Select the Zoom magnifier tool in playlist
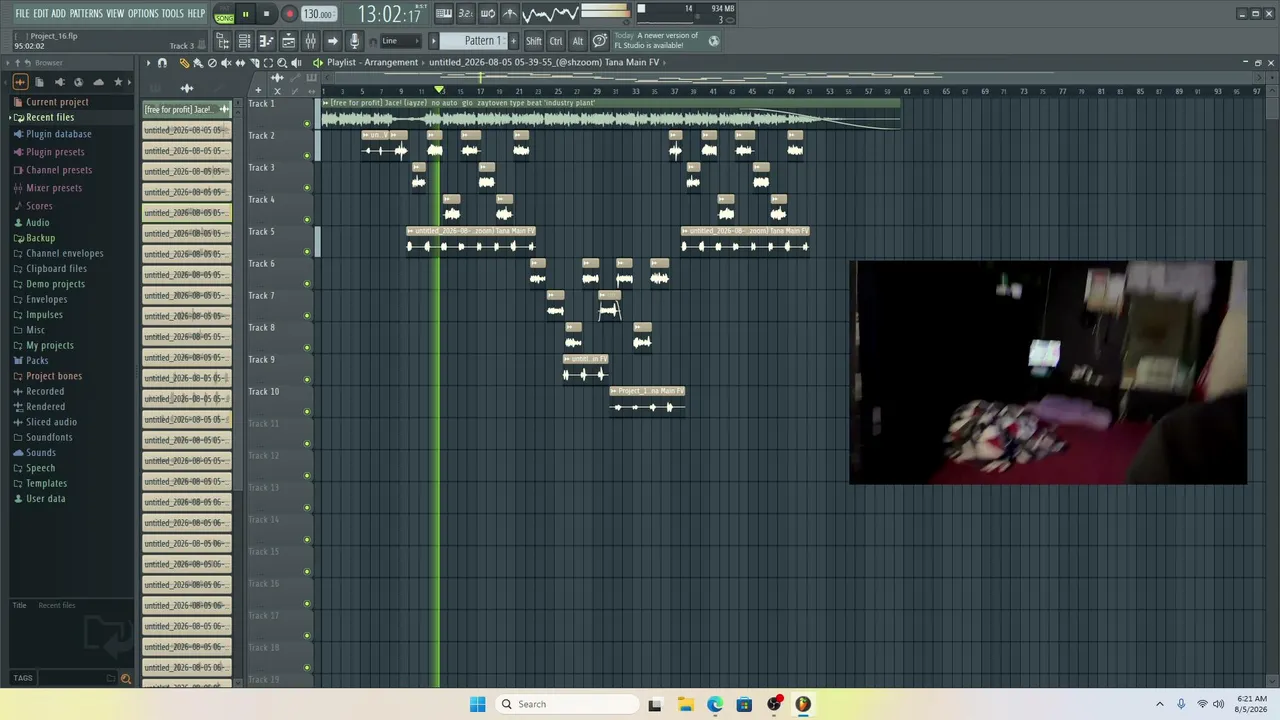 point(282,63)
